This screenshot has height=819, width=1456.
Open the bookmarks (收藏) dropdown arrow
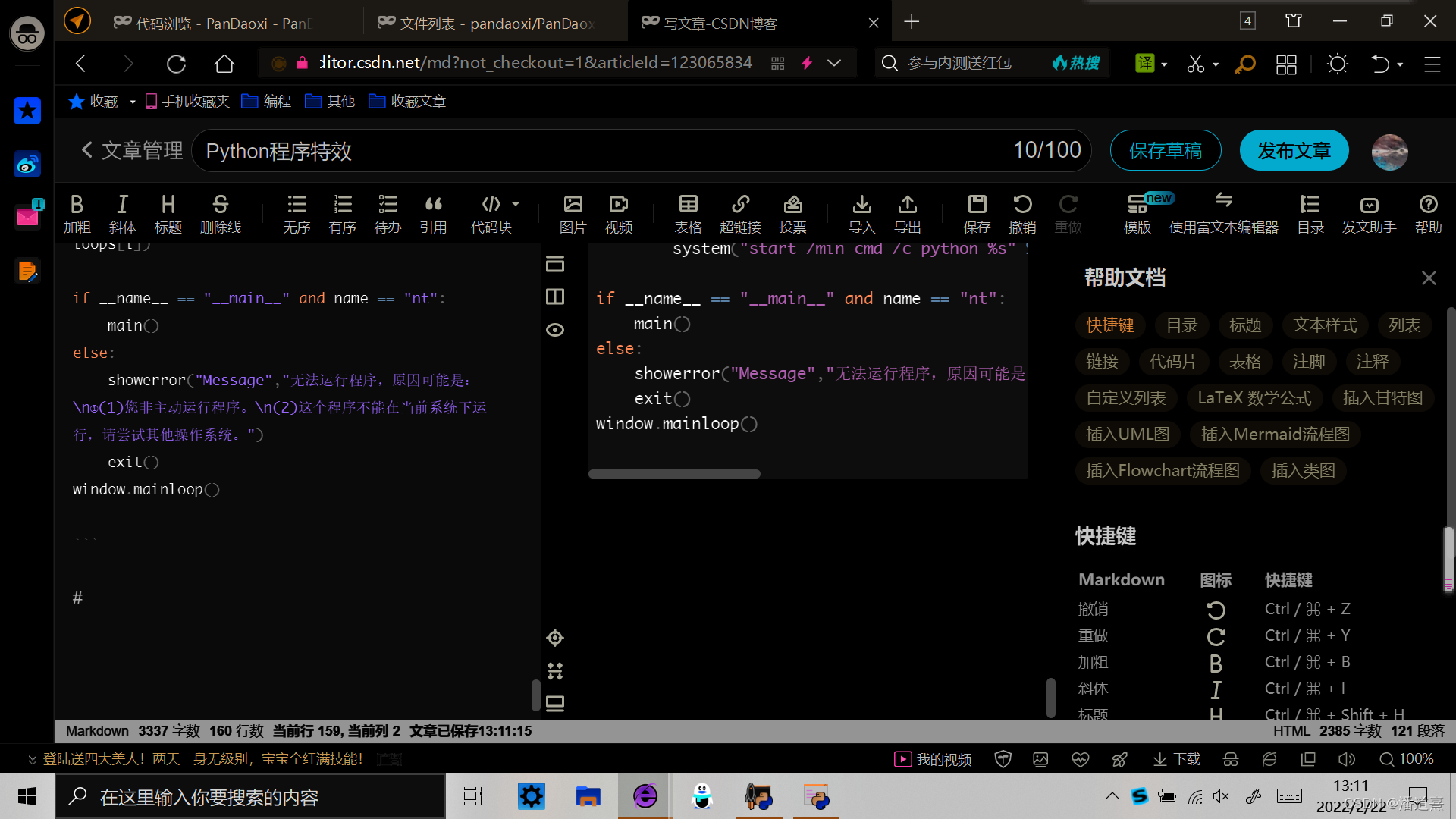tap(132, 102)
